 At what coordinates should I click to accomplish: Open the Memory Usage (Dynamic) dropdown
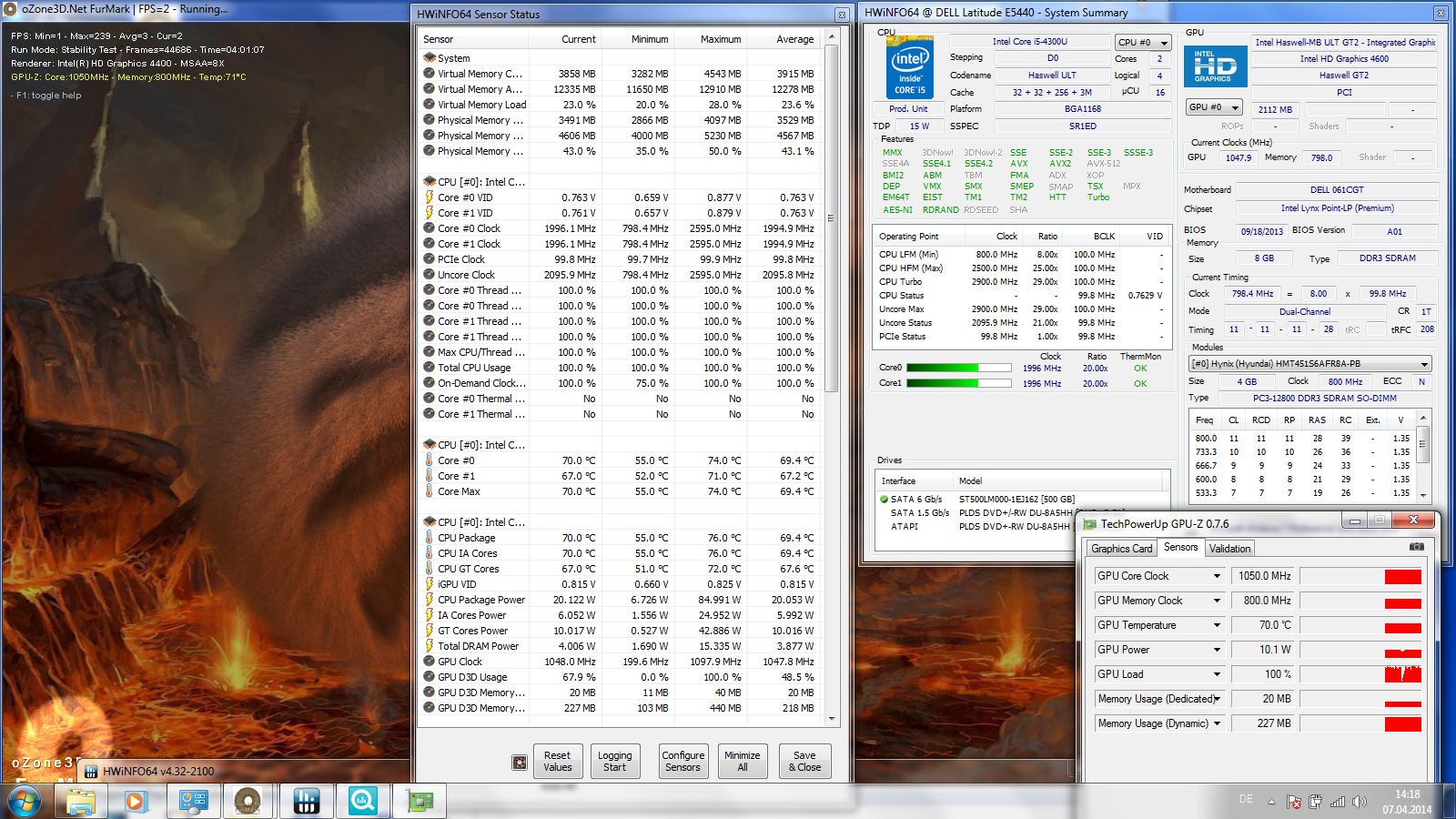pos(1217,723)
